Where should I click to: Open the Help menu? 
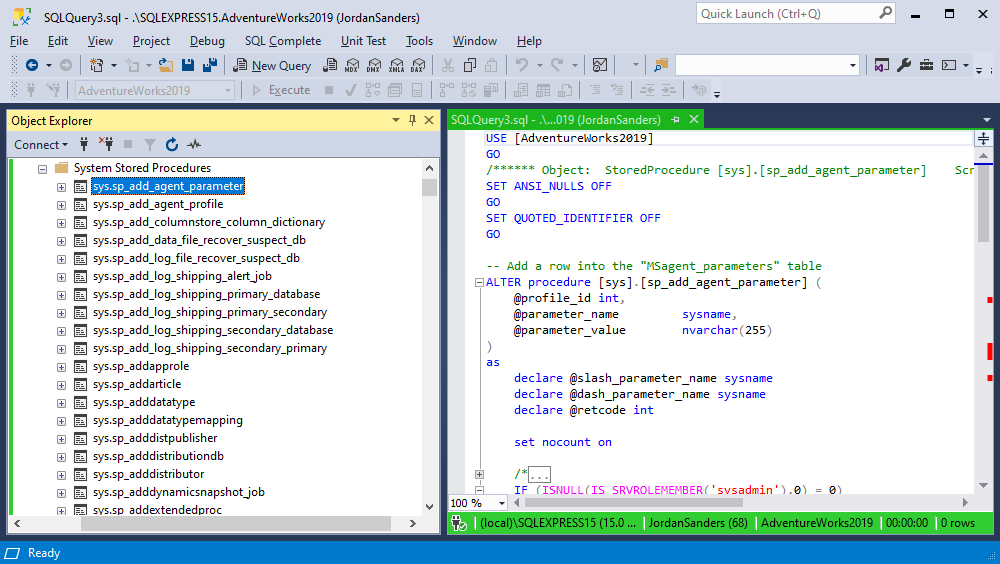(529, 41)
